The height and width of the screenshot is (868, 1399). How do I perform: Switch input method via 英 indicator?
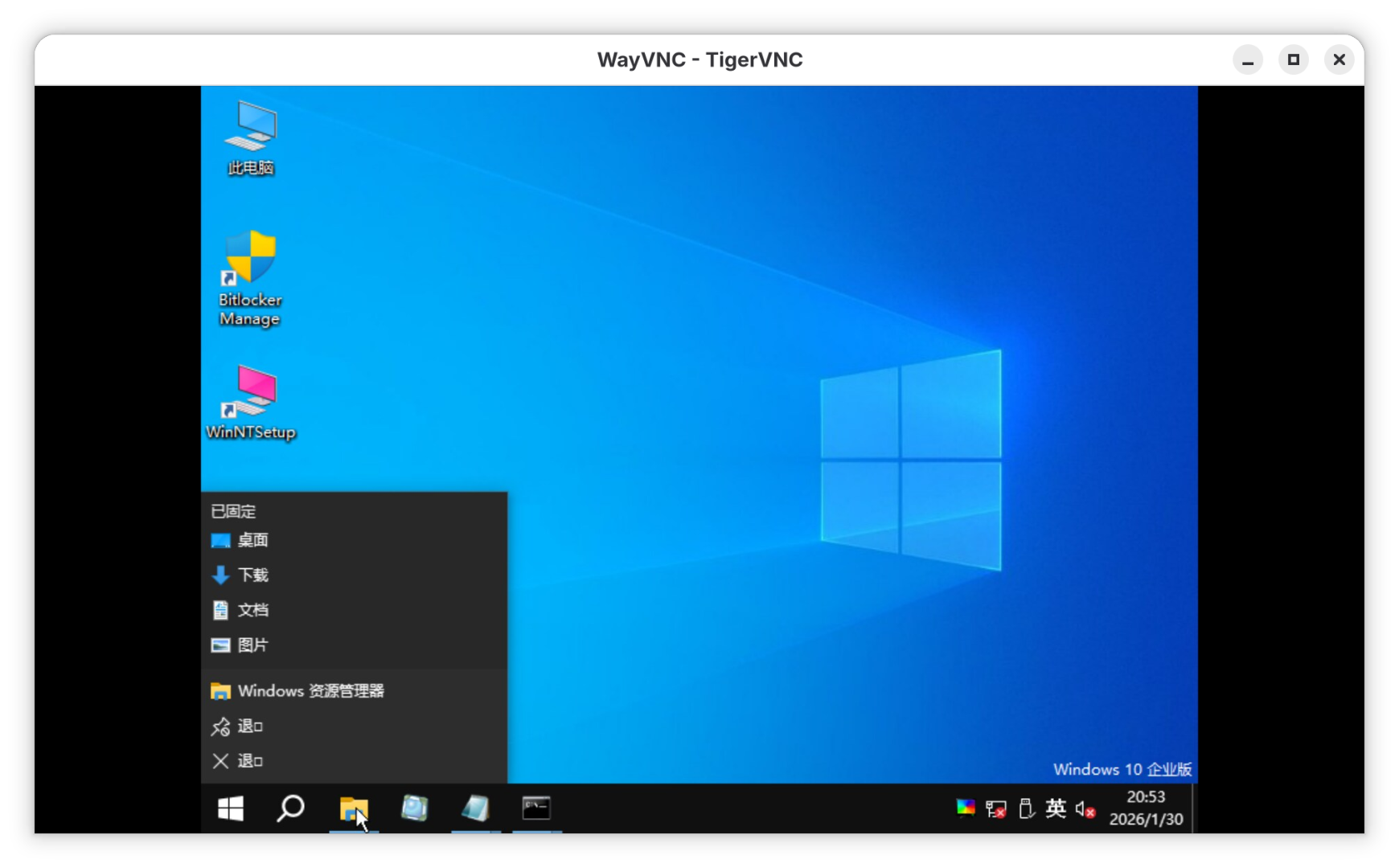[1056, 809]
